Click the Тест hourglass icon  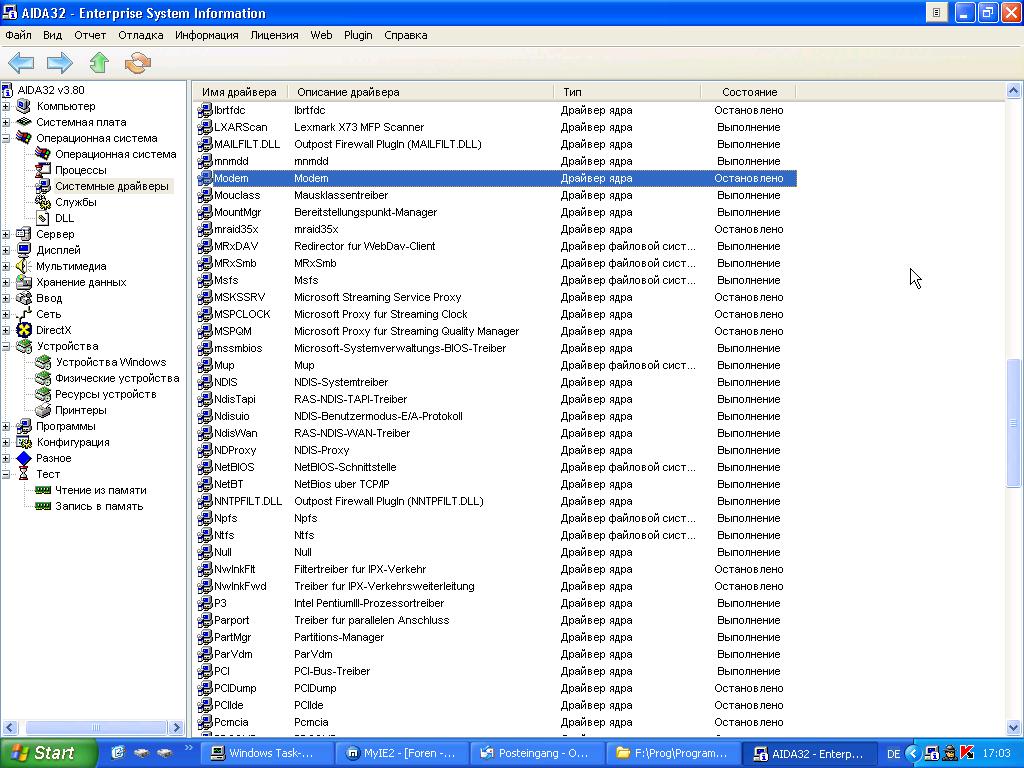[24, 474]
